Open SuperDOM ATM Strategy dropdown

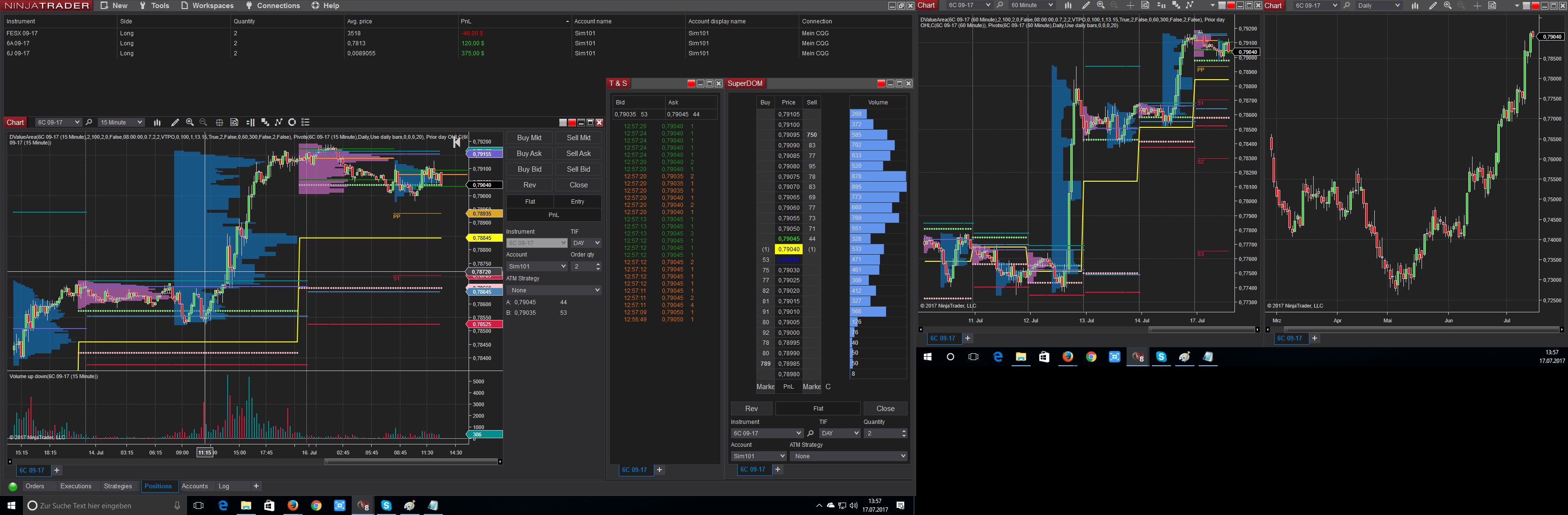click(848, 456)
